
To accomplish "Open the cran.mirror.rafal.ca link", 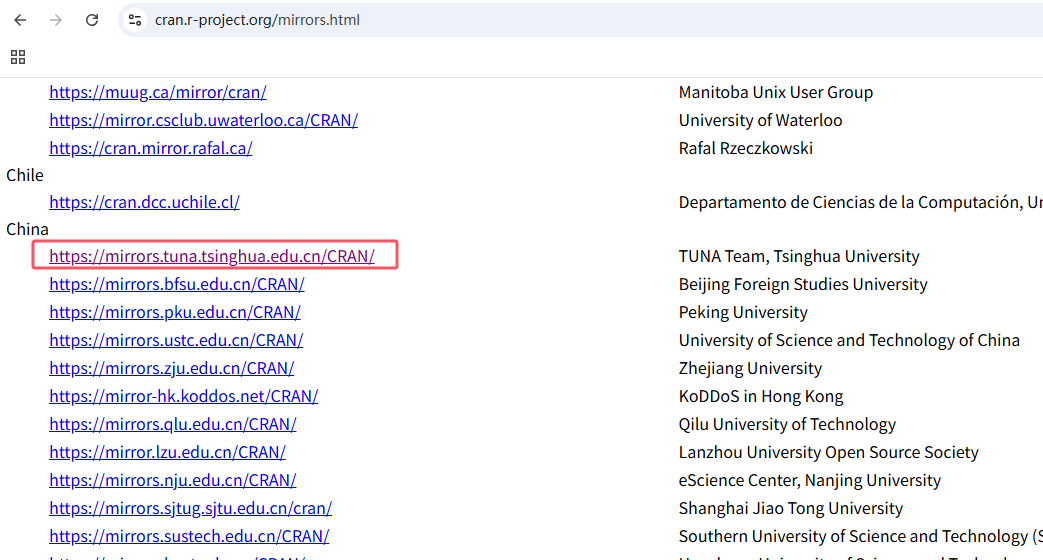I will (x=151, y=148).
